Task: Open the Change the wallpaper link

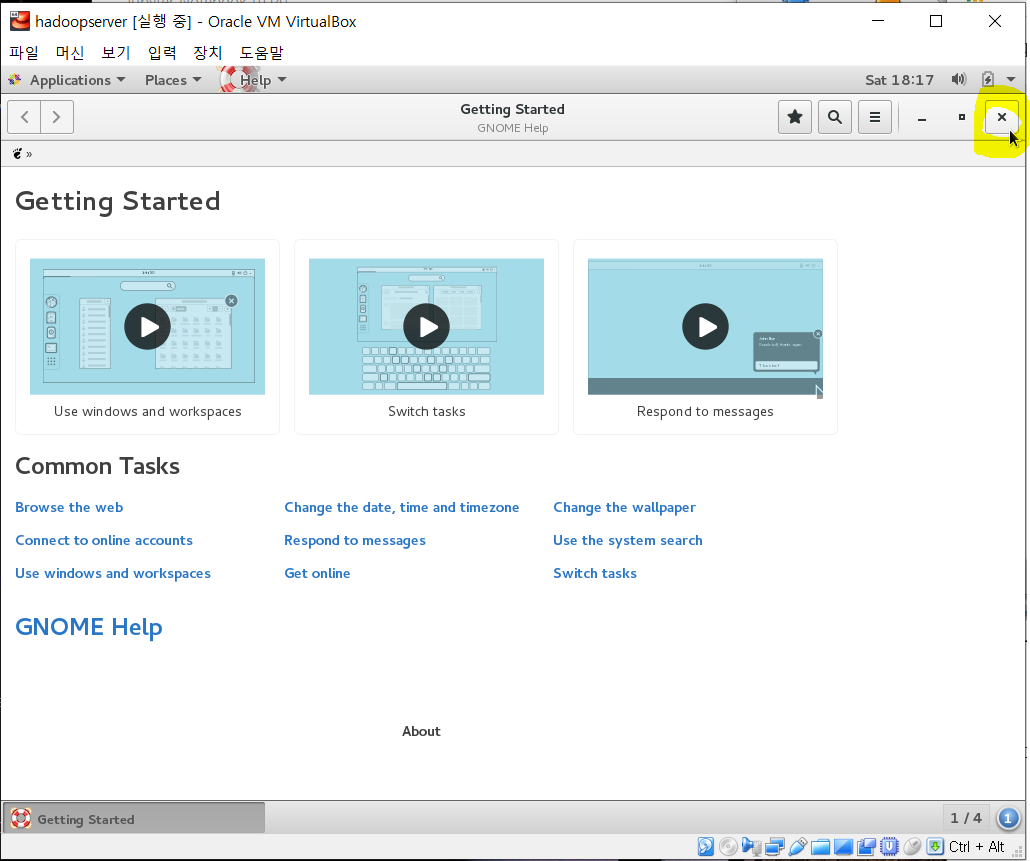Action: pos(624,507)
